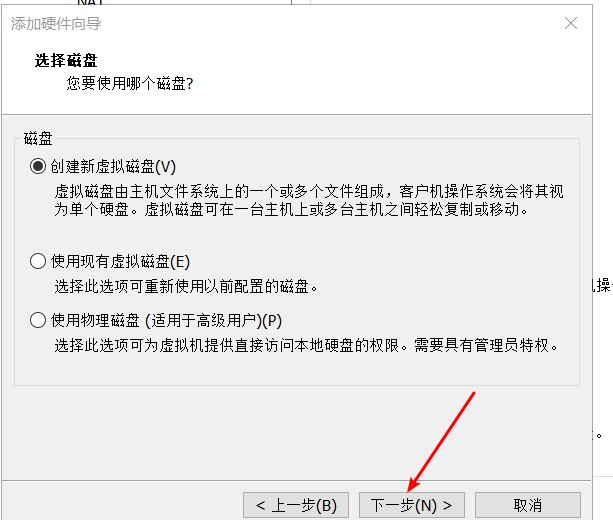Image resolution: width=613 pixels, height=520 pixels.
Task: Go back with 上一步(B) button
Action: [296, 505]
